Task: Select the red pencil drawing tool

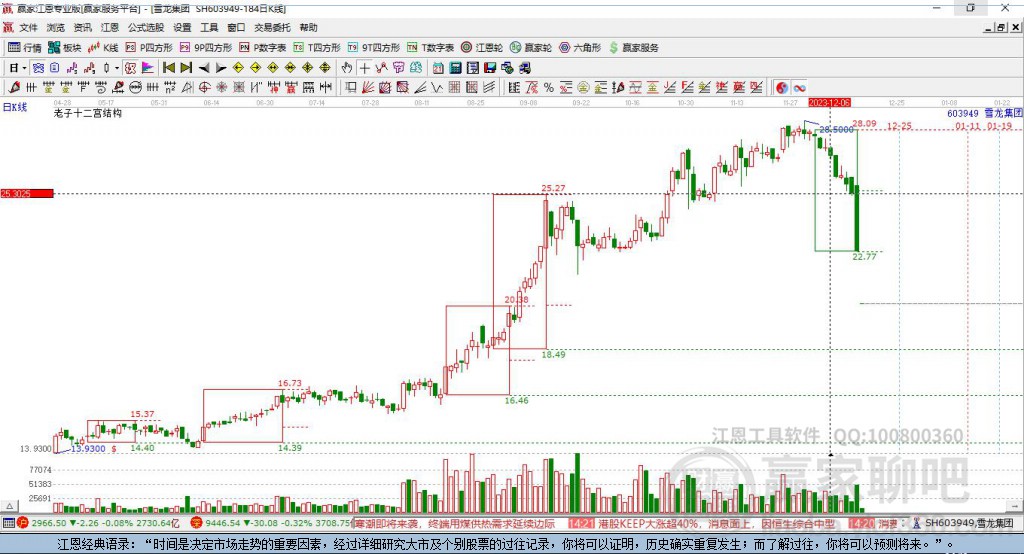Action: 14,88
